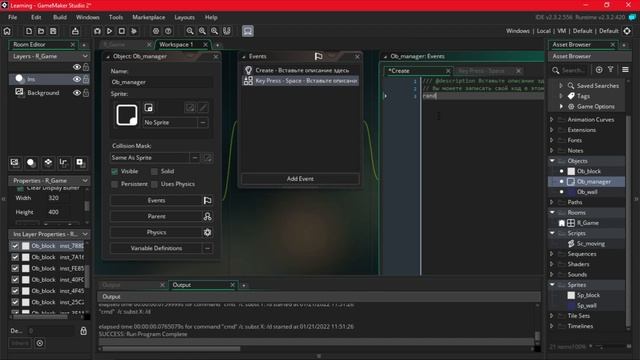
Task: Toggle visibility of Background layer
Action: (x=77, y=93)
